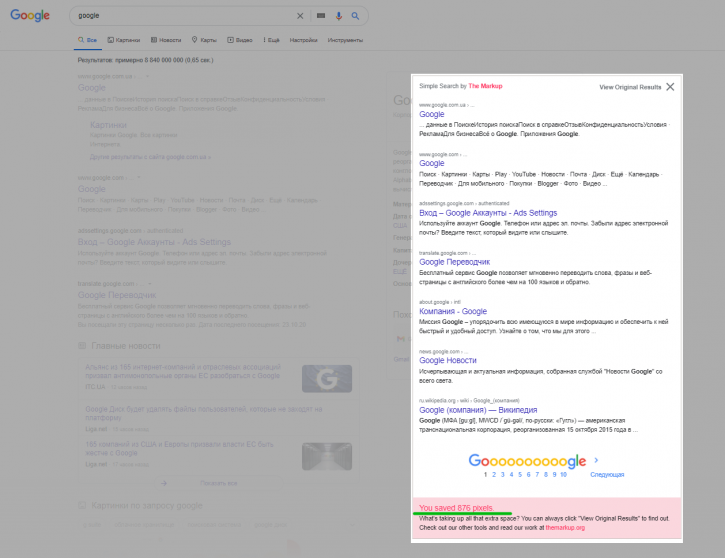The height and width of the screenshot is (558, 725).
Task: Start voice search with microphone icon
Action: point(339,16)
